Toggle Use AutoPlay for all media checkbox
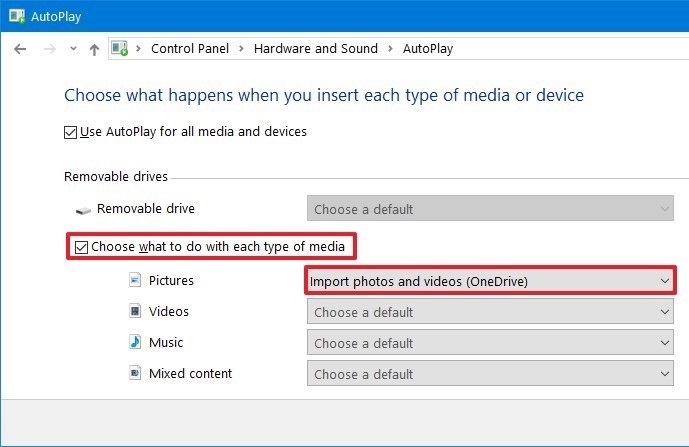689x447 pixels. tap(71, 132)
